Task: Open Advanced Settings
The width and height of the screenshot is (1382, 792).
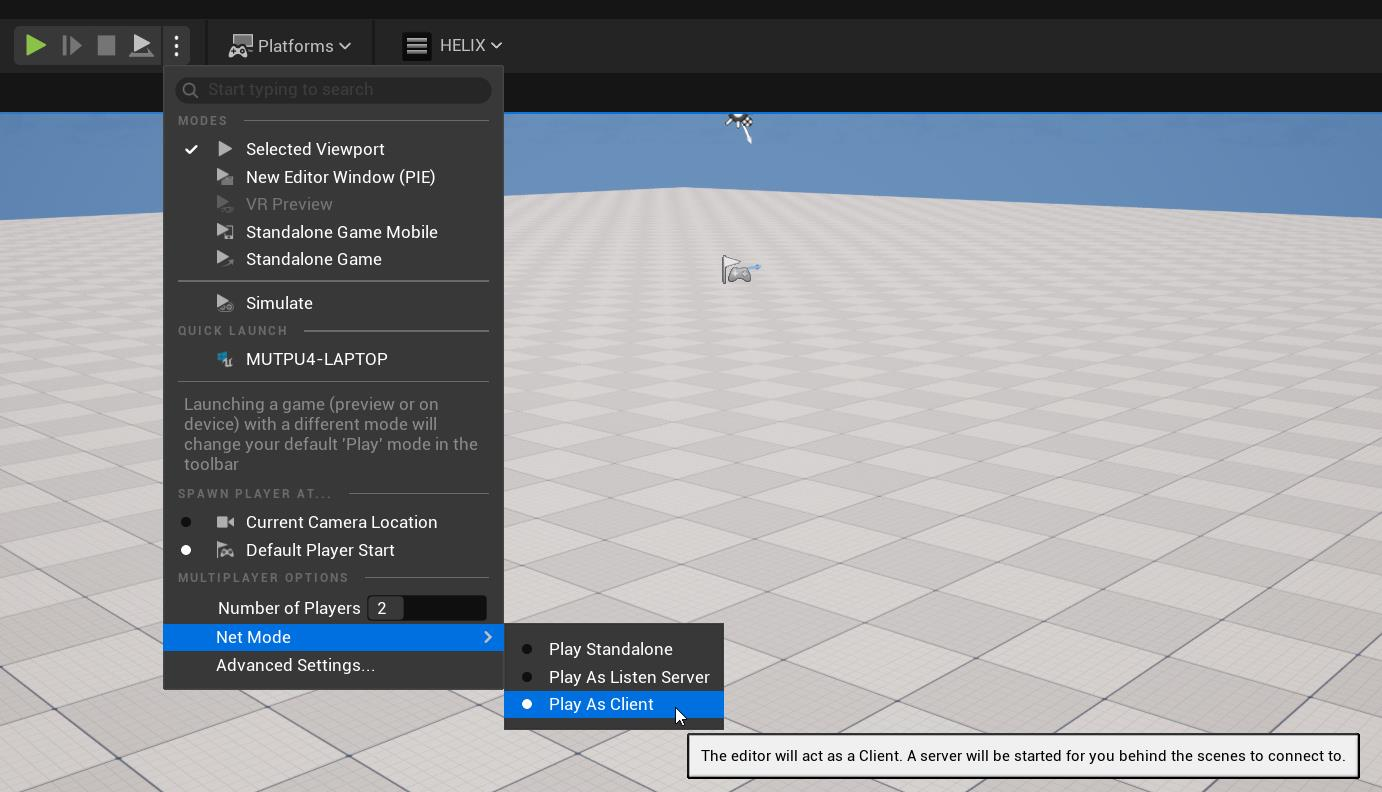Action: tap(295, 665)
